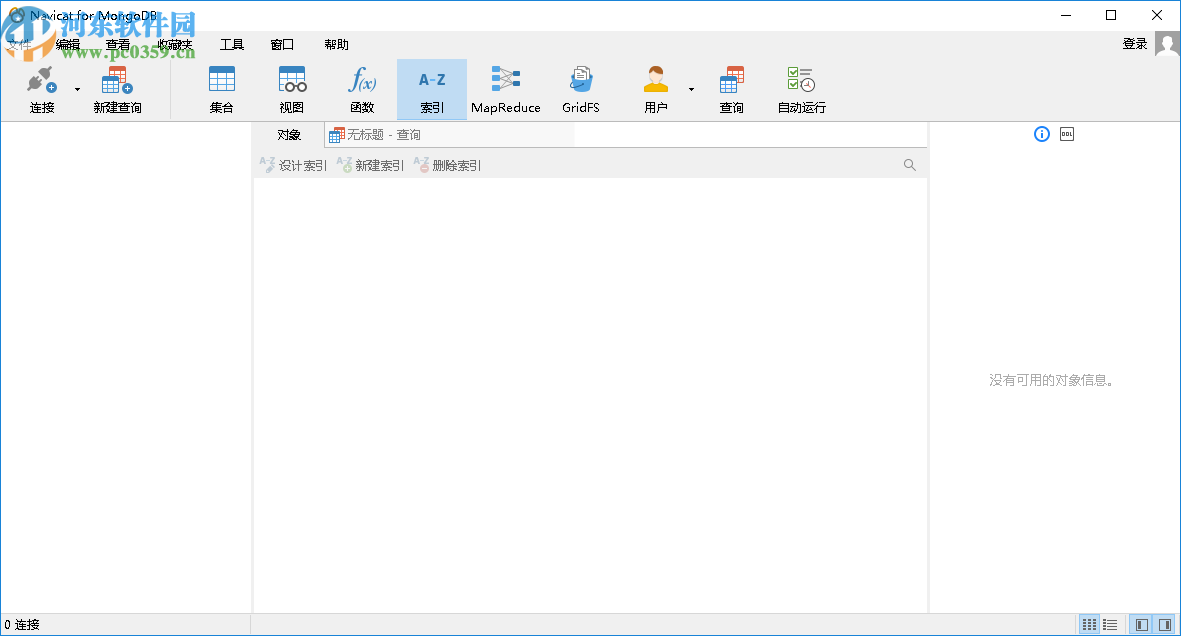Click the user avatar icon
Image resolution: width=1181 pixels, height=636 pixels.
point(1167,44)
